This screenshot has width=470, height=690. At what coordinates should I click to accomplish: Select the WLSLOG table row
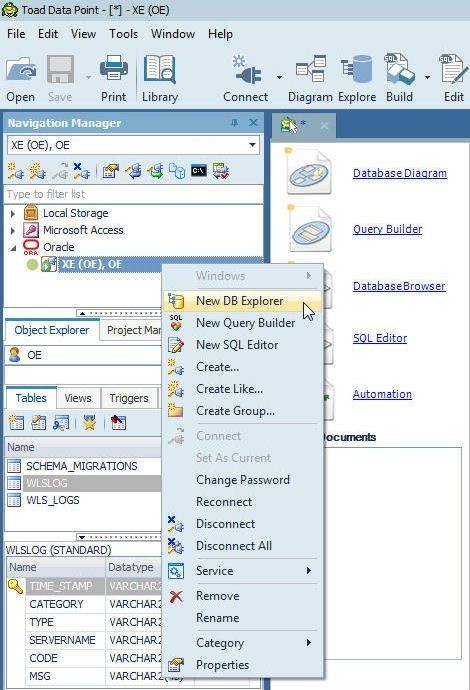83,483
